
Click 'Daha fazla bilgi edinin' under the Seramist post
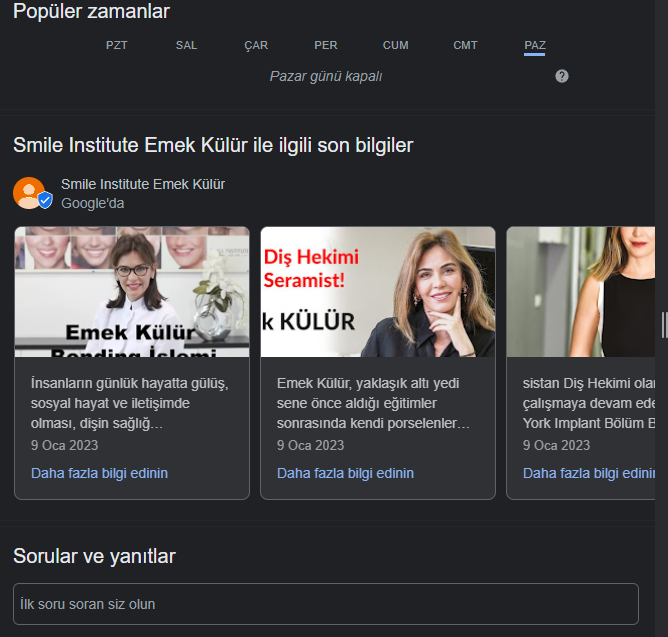coord(345,473)
